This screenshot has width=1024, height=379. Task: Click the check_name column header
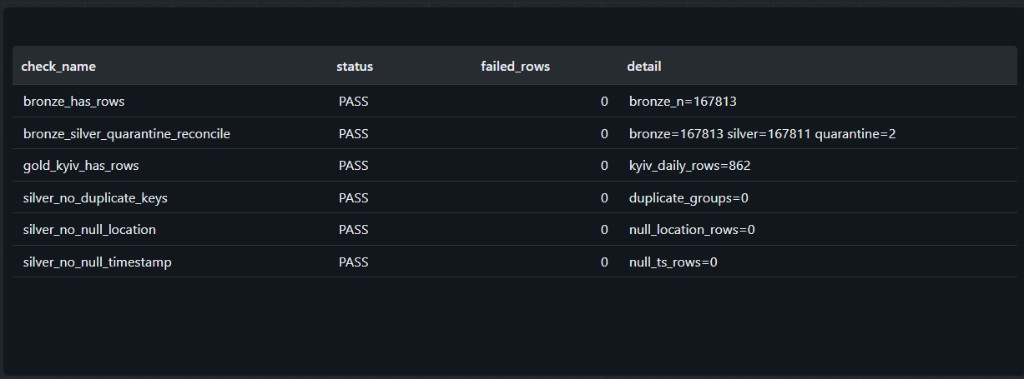click(x=58, y=67)
